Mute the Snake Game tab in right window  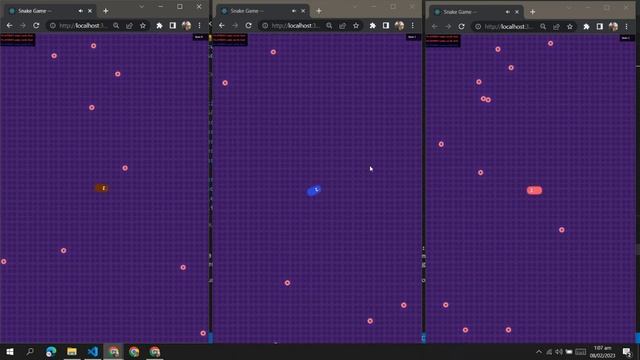[x=507, y=12]
